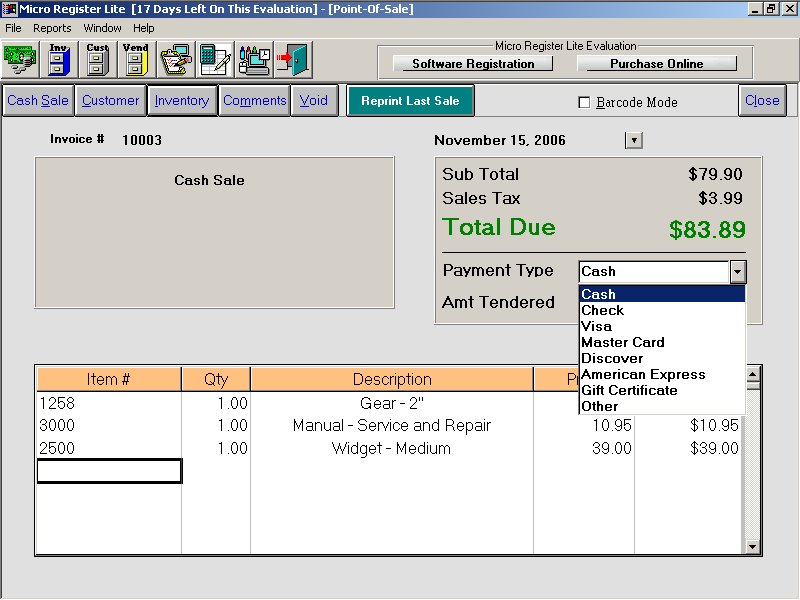800x600 pixels.
Task: Click the empty Item # entry cell
Action: pyautogui.click(x=109, y=471)
